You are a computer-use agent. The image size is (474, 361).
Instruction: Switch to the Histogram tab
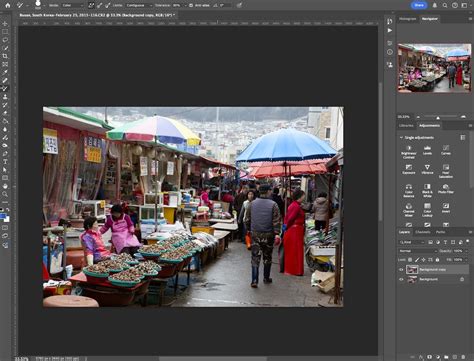click(x=408, y=19)
